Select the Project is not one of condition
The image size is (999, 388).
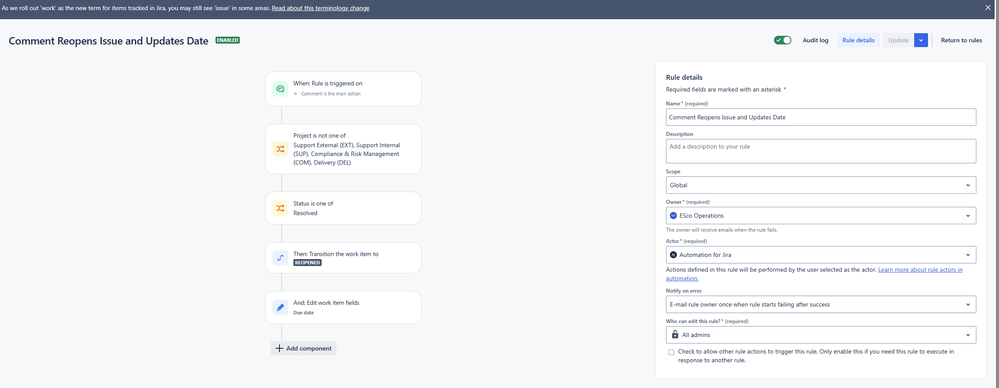click(343, 149)
